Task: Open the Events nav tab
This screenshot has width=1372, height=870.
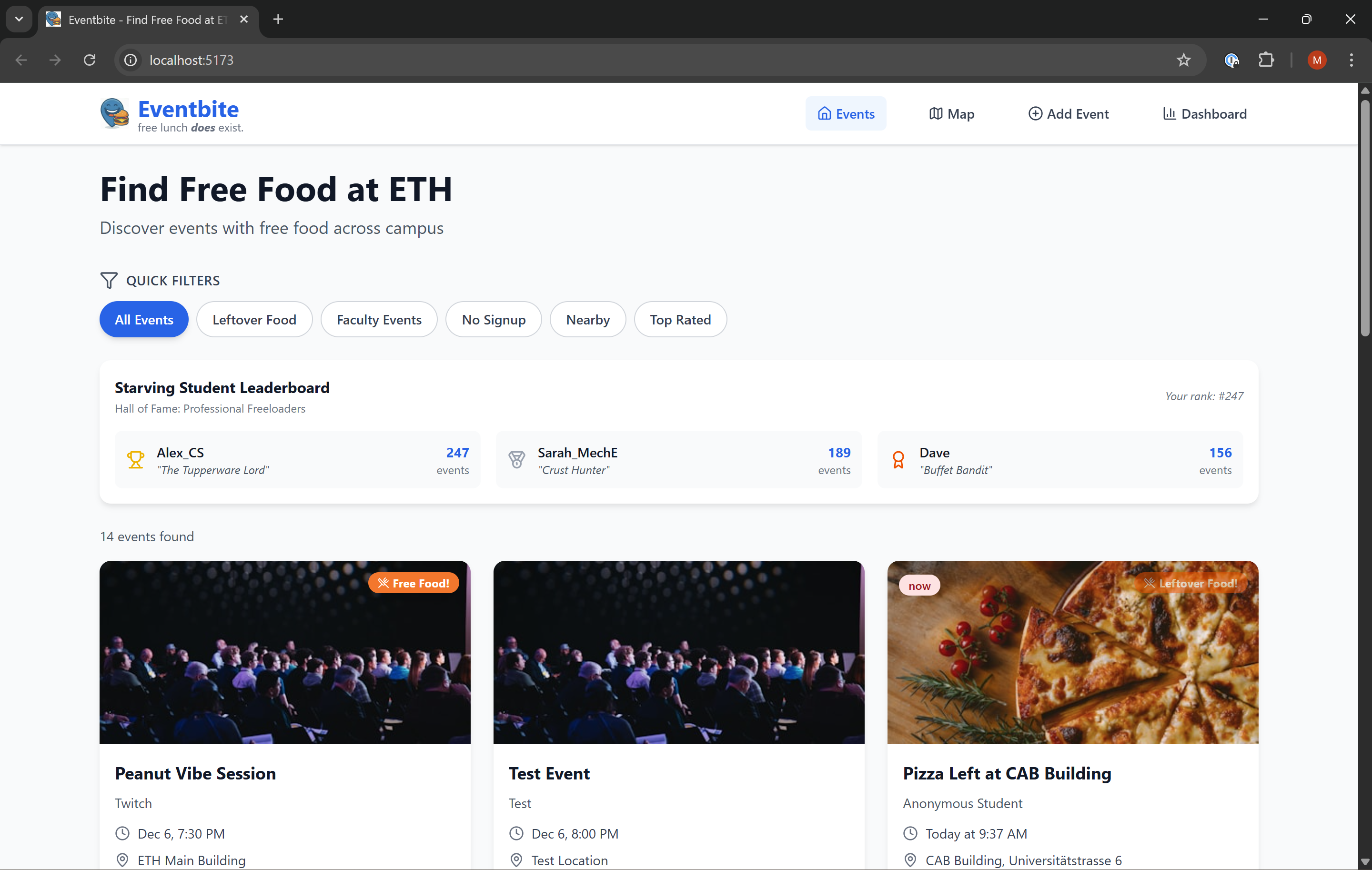Action: 846,113
